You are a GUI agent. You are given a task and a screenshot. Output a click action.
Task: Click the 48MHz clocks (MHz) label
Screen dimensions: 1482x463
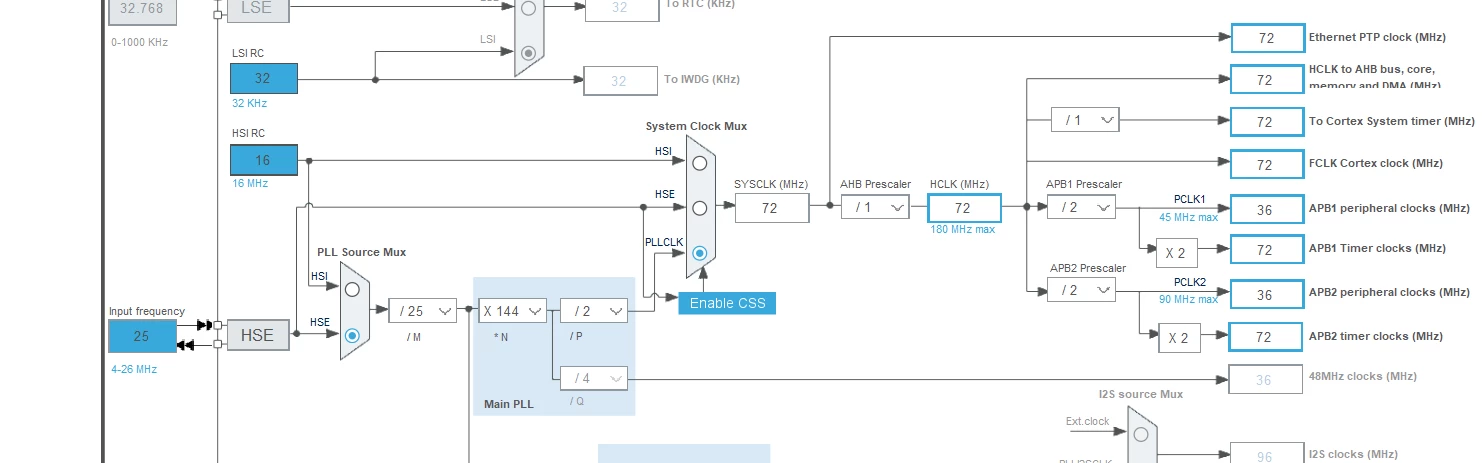1362,376
